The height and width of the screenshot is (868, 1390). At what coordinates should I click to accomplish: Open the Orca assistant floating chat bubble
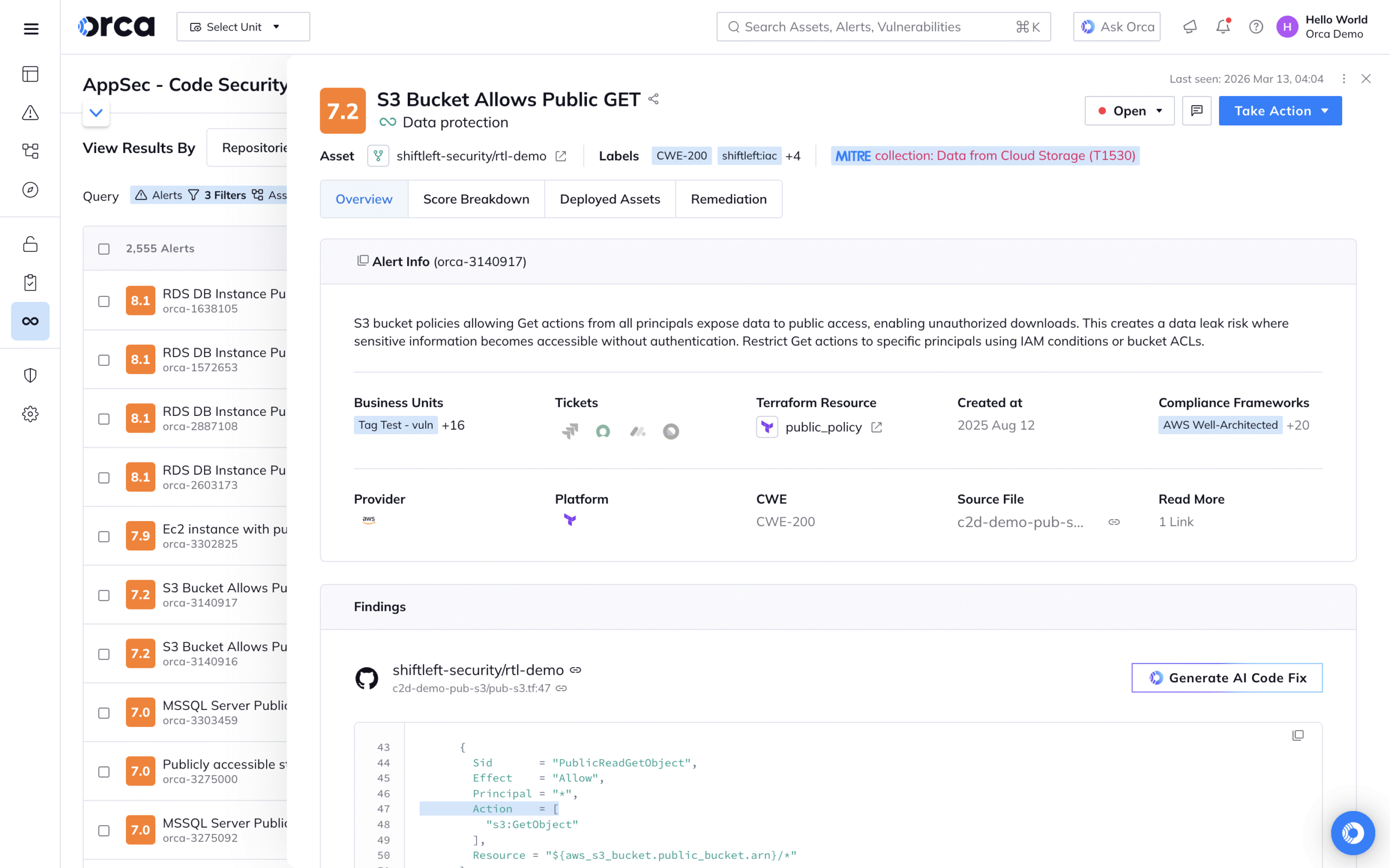click(x=1353, y=832)
